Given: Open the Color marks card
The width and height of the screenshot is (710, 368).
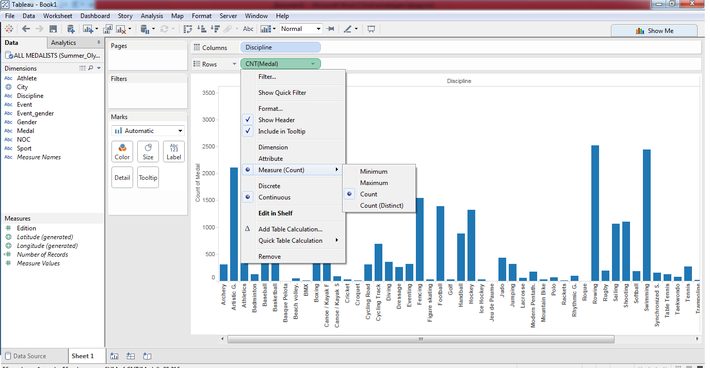Looking at the screenshot, I should (x=122, y=152).
